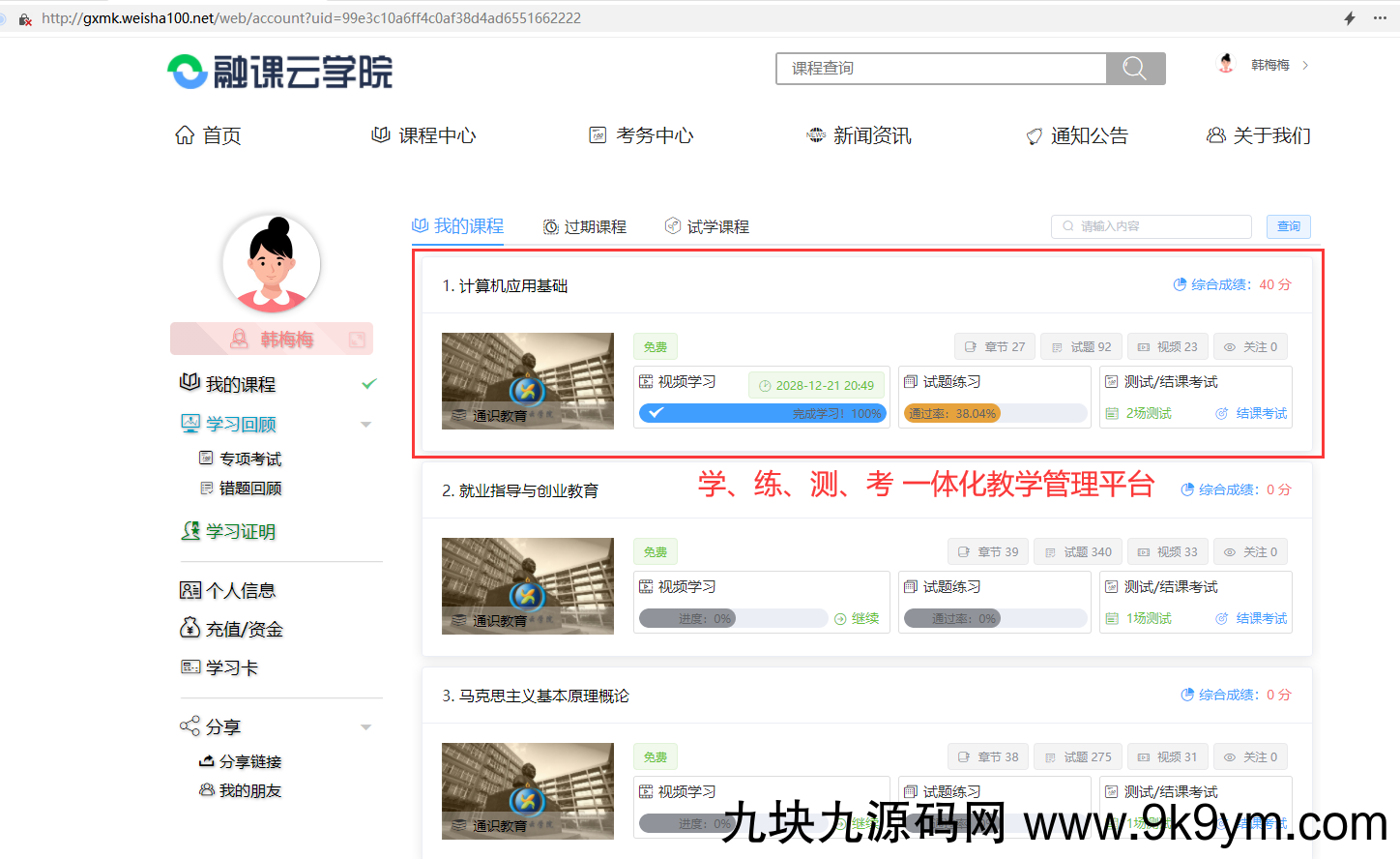Viewport: 1400px width, 859px height.
Task: Select the 首页 home icon in navigation
Action: (185, 134)
